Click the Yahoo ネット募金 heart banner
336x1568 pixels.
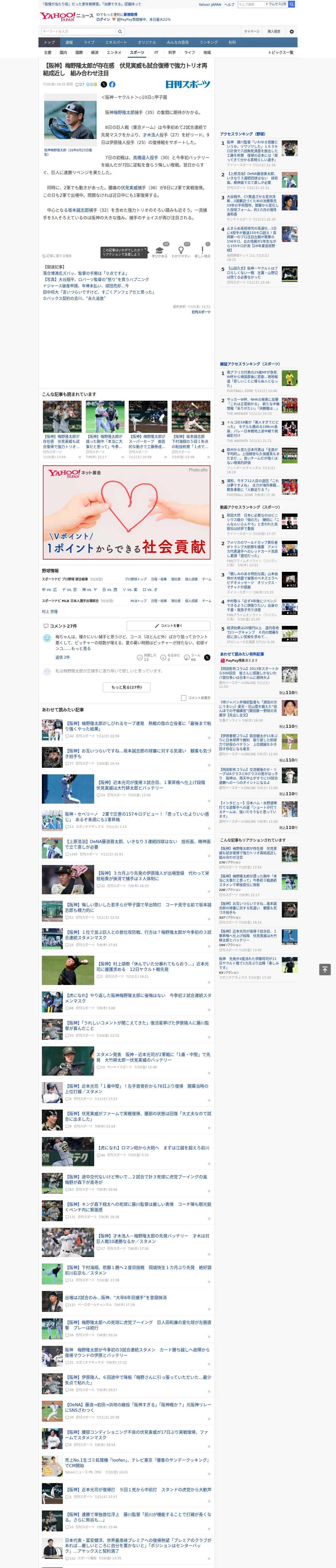[127, 512]
